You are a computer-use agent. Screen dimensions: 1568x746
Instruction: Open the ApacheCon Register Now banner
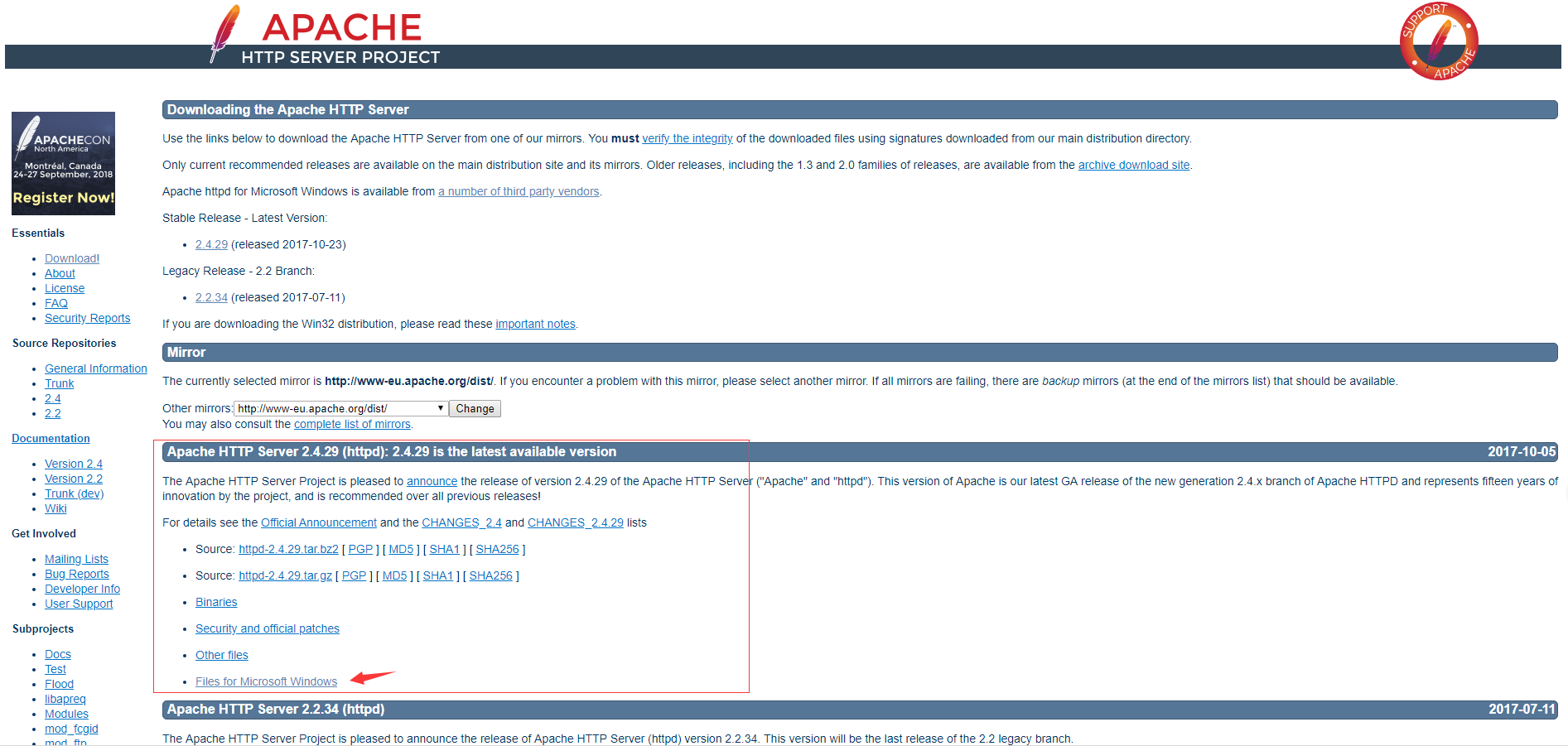[63, 163]
